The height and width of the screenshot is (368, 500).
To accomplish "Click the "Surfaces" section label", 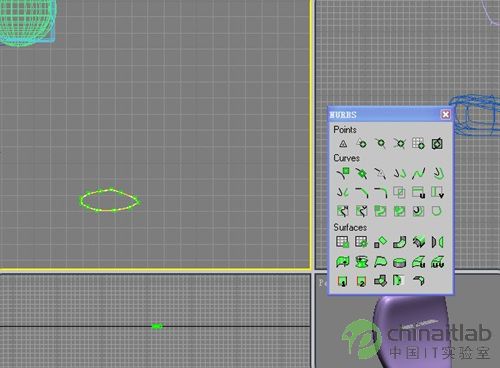I will [x=350, y=227].
